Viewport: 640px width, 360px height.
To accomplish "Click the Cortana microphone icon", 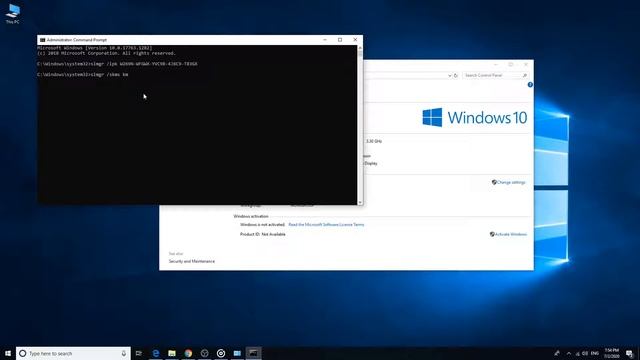I will [x=124, y=353].
